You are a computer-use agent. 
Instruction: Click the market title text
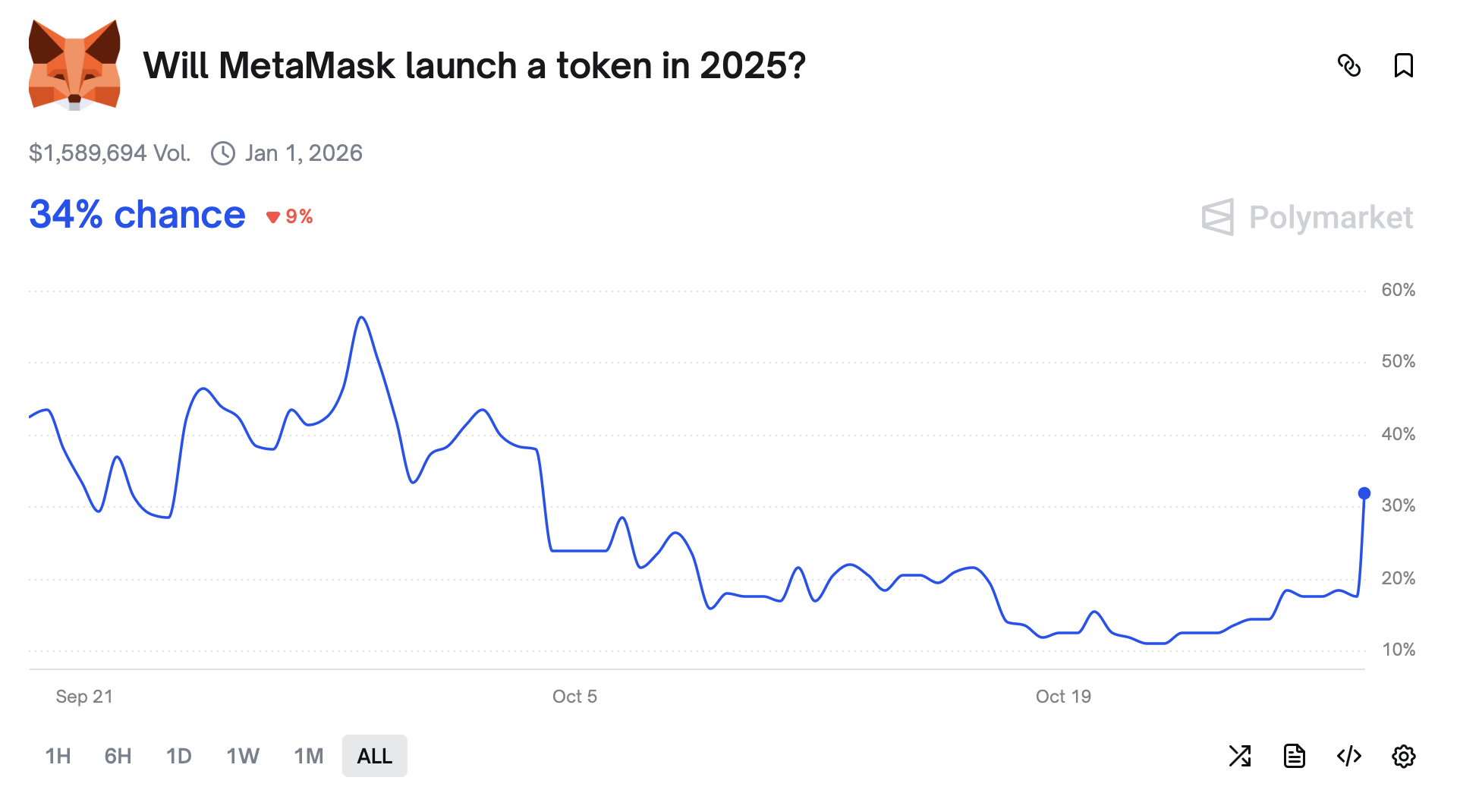(474, 66)
